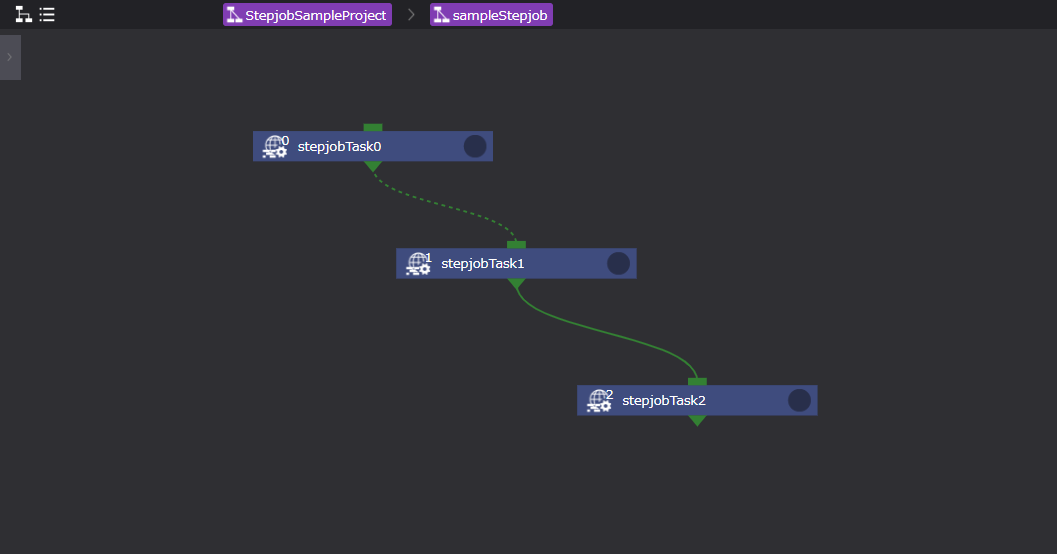Click the output triangle below stepjobTask0

(x=373, y=166)
